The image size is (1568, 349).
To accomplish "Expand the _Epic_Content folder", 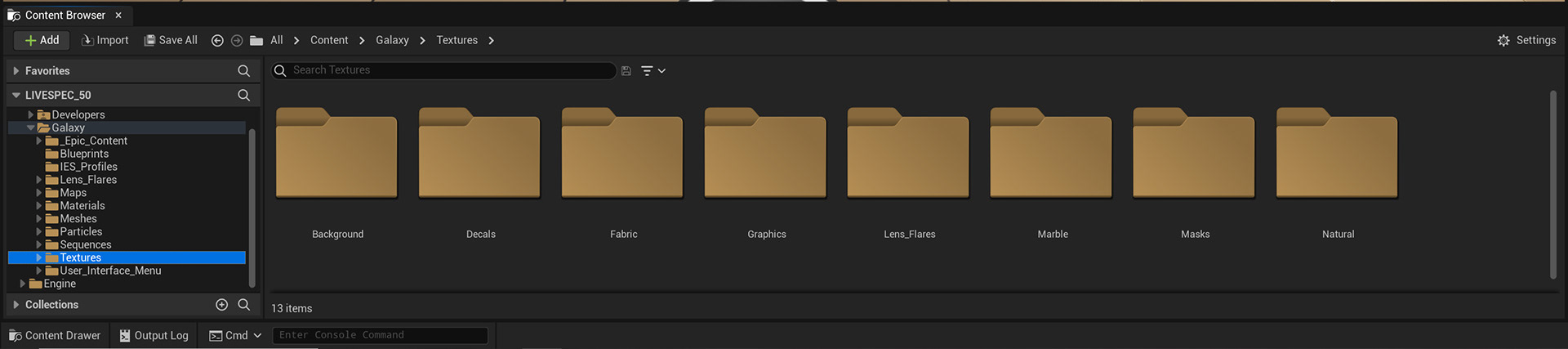I will [39, 141].
